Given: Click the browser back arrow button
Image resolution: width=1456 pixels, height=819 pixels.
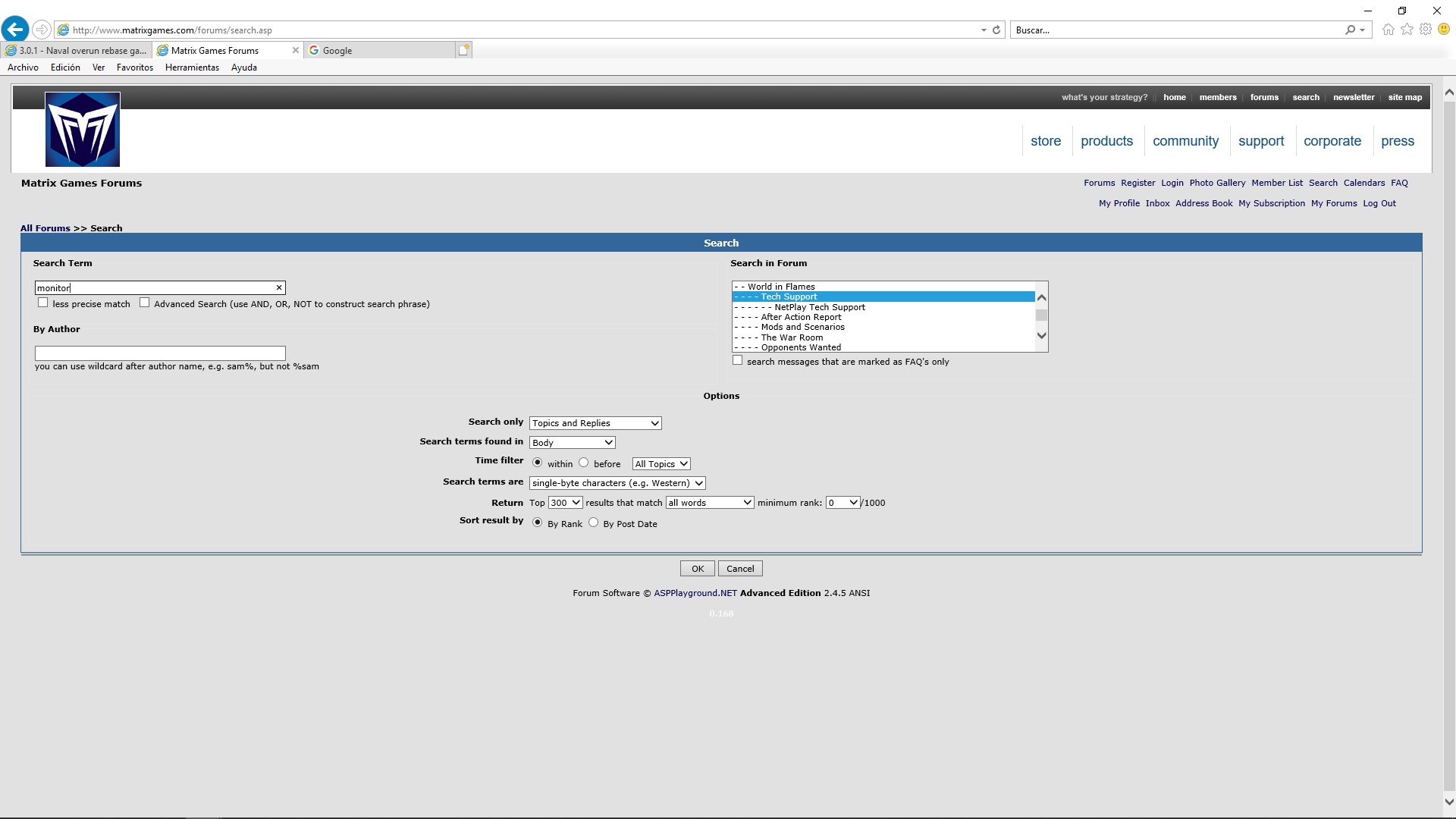Looking at the screenshot, I should [x=15, y=30].
